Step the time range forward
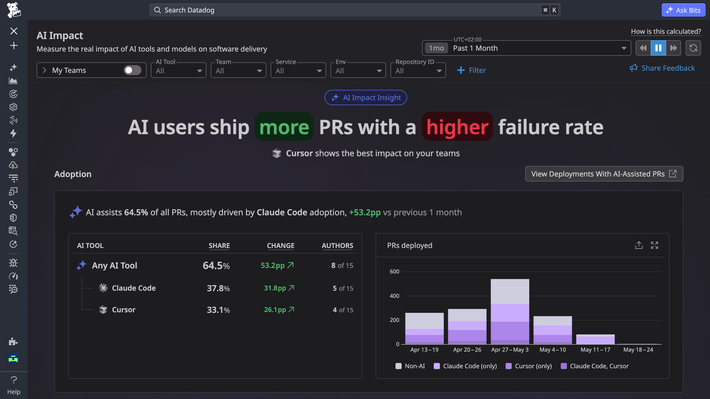710x399 pixels. pos(673,48)
